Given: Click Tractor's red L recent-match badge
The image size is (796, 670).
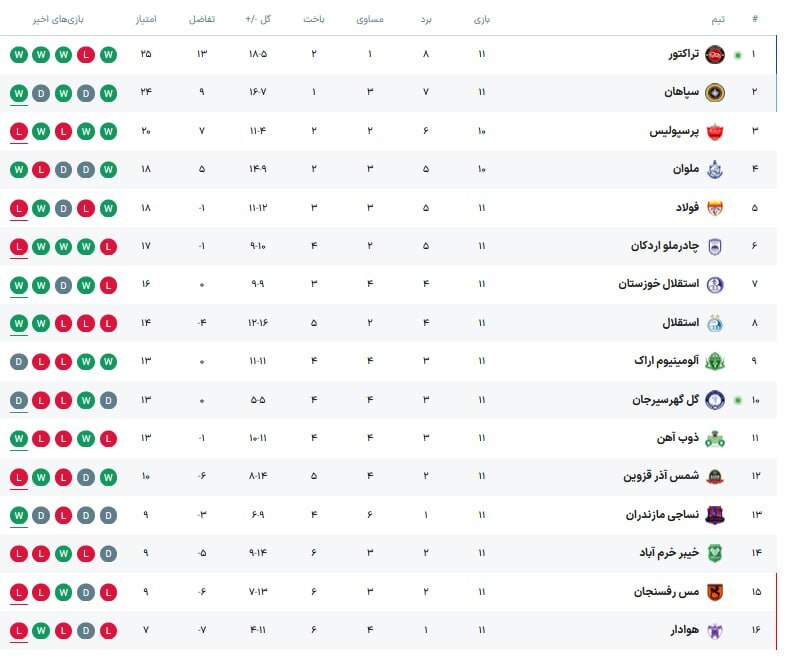Looking at the screenshot, I should [86, 54].
